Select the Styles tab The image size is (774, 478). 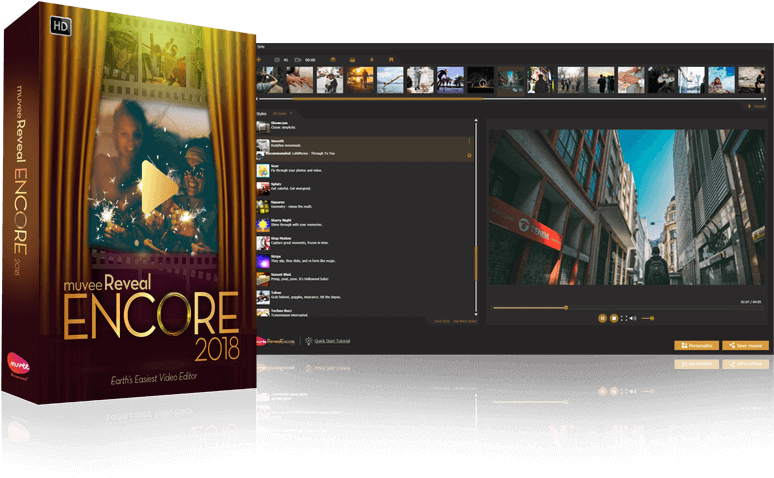pyautogui.click(x=261, y=114)
